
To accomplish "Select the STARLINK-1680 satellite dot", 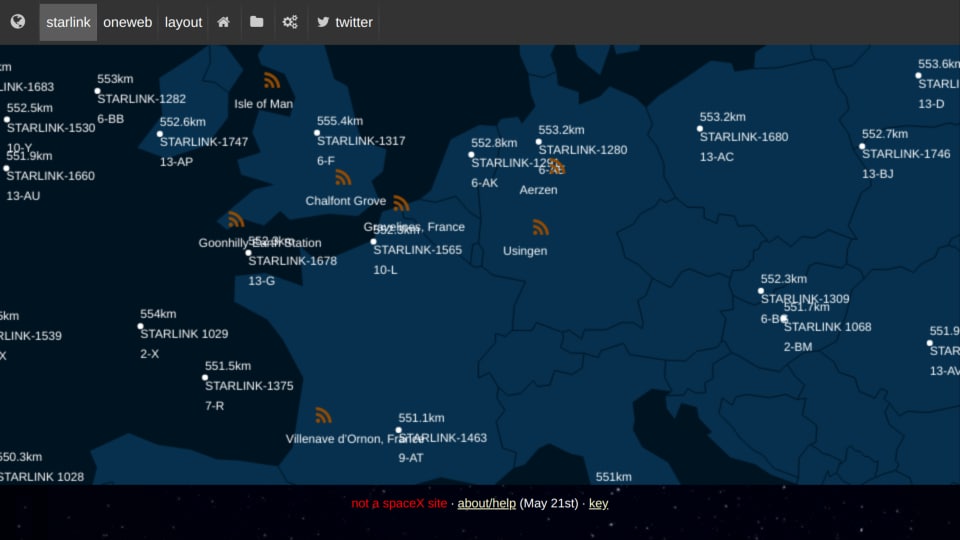I will point(700,129).
